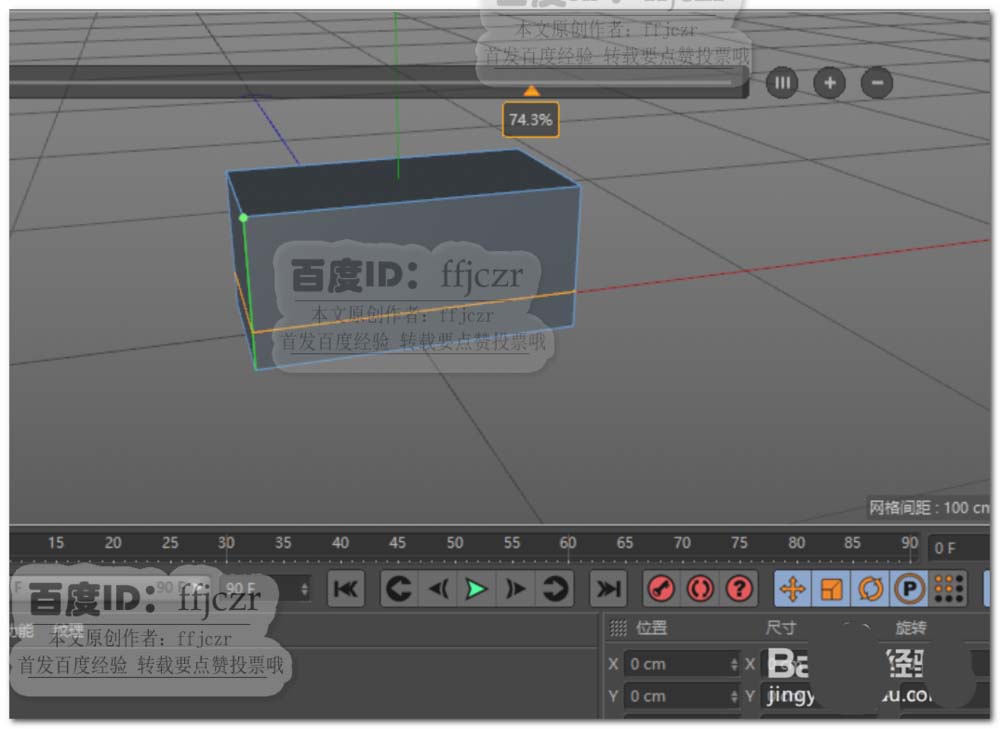Click the green handle dot on the cube corner
Viewport: 1000px width, 729px height.
tap(243, 218)
